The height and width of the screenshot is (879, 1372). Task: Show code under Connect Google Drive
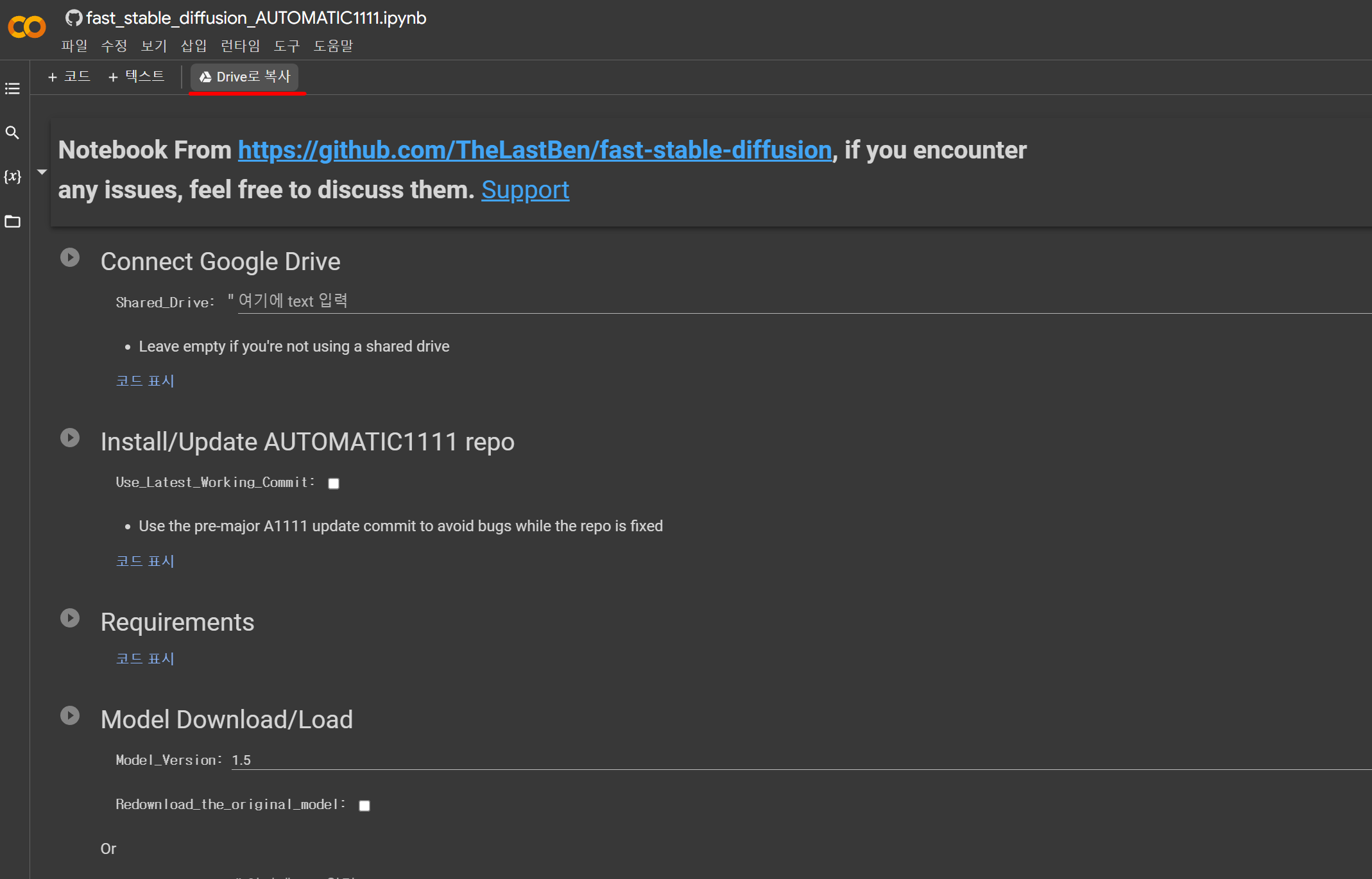[145, 380]
